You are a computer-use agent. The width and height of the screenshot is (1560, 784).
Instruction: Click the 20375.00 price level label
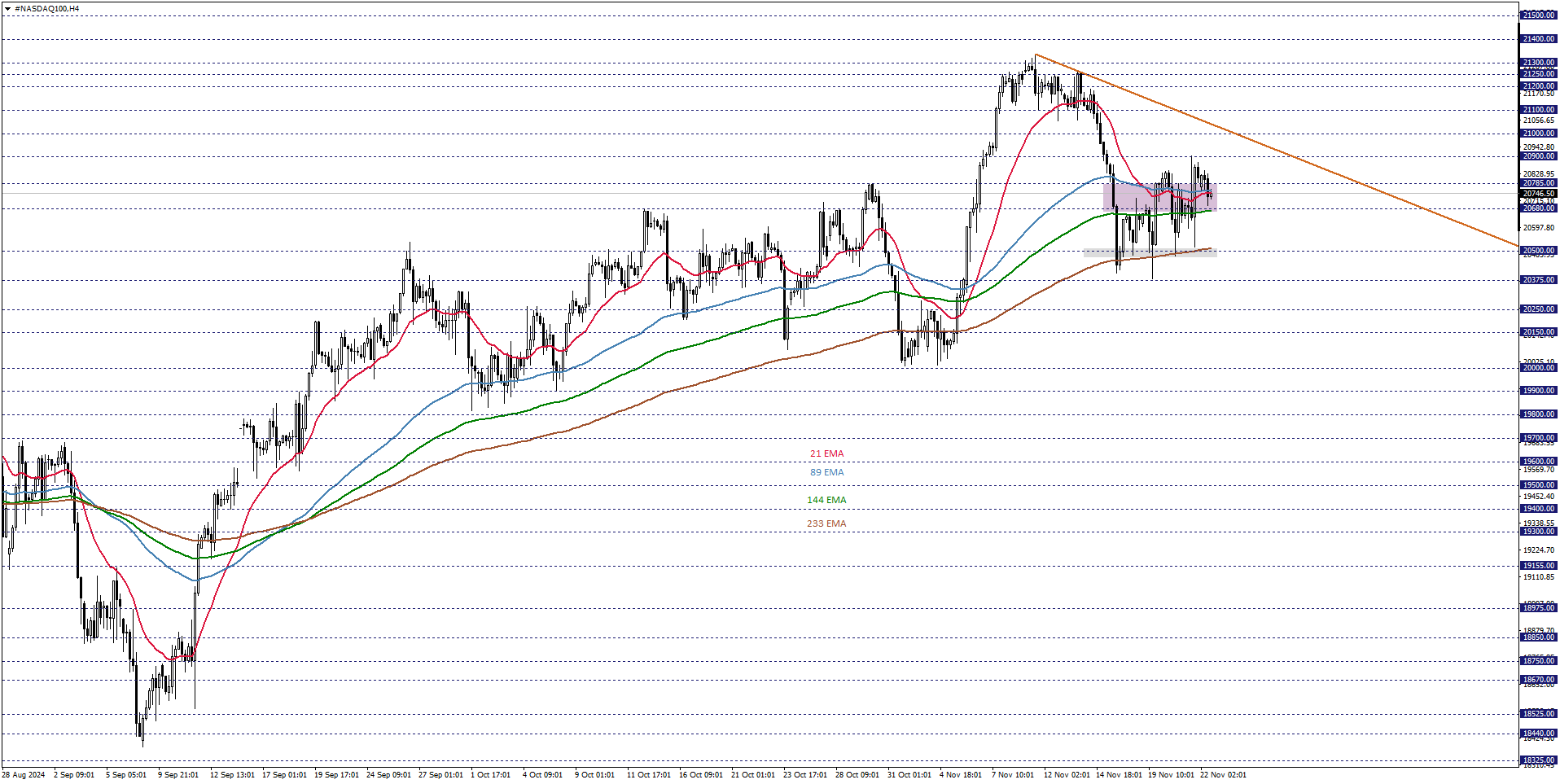[1538, 280]
